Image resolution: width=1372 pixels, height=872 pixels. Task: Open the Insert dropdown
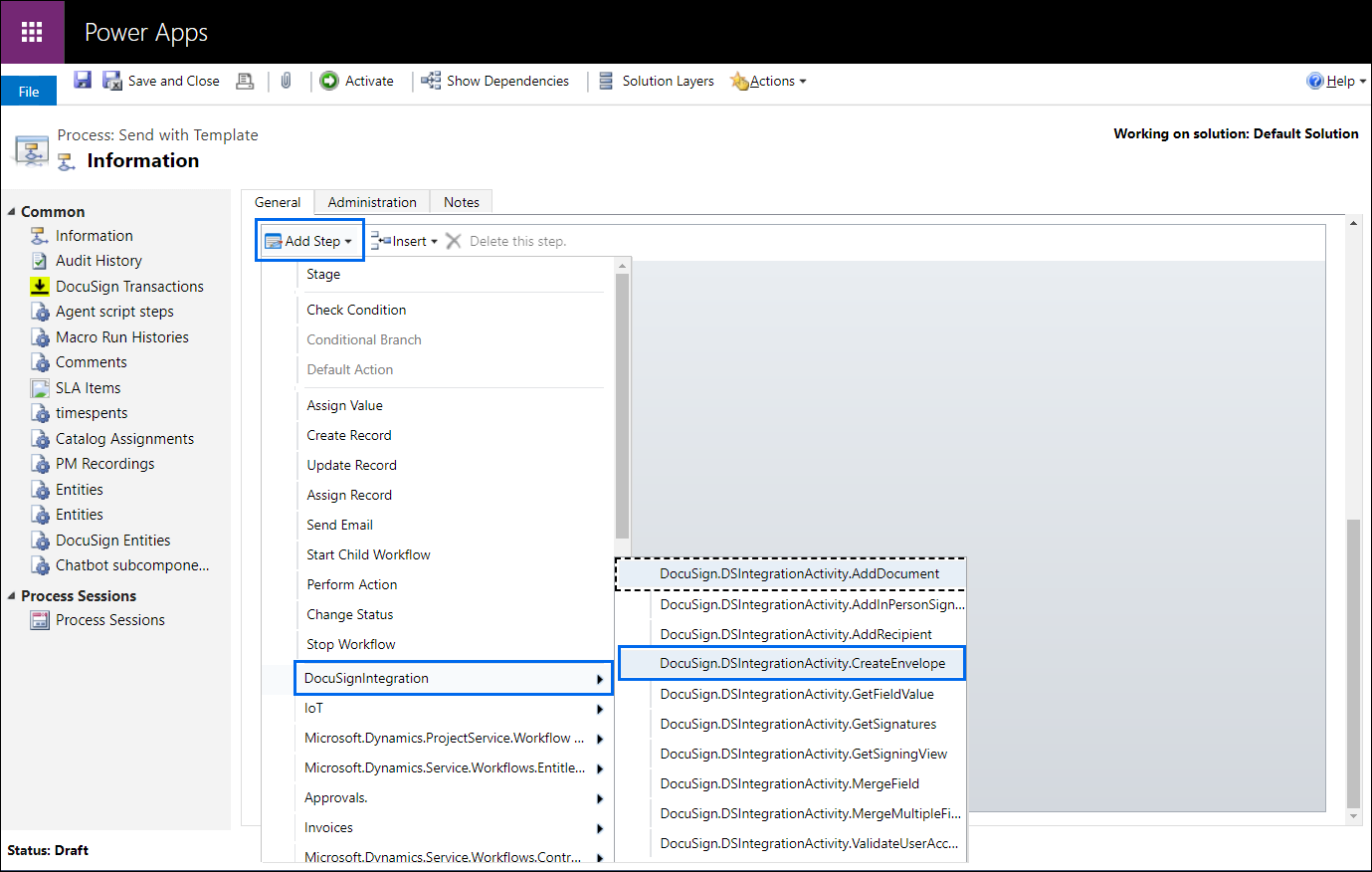tap(404, 241)
